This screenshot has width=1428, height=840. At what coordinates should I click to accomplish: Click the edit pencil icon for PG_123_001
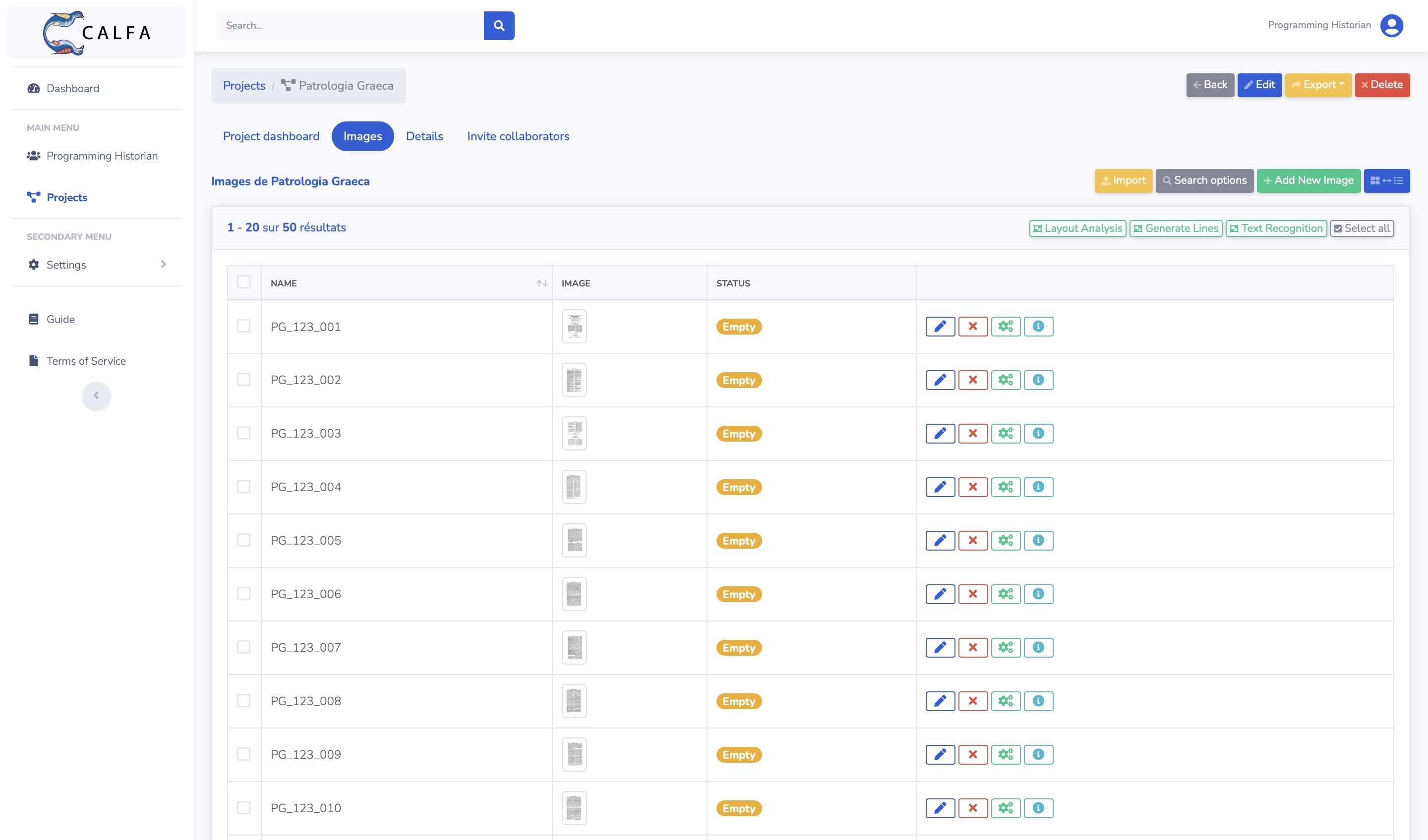(939, 326)
